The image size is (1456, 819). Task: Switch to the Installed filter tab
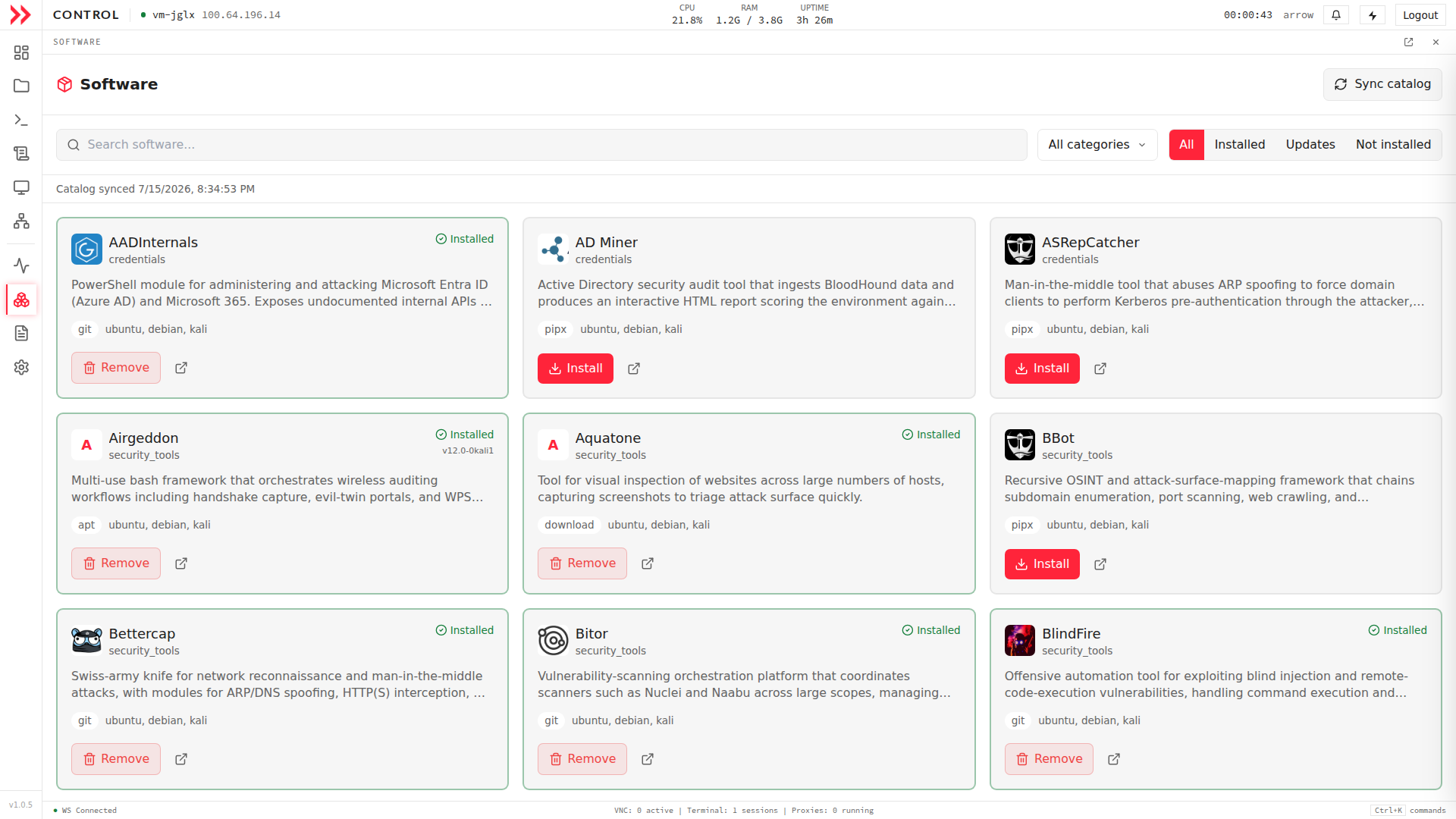(1239, 145)
